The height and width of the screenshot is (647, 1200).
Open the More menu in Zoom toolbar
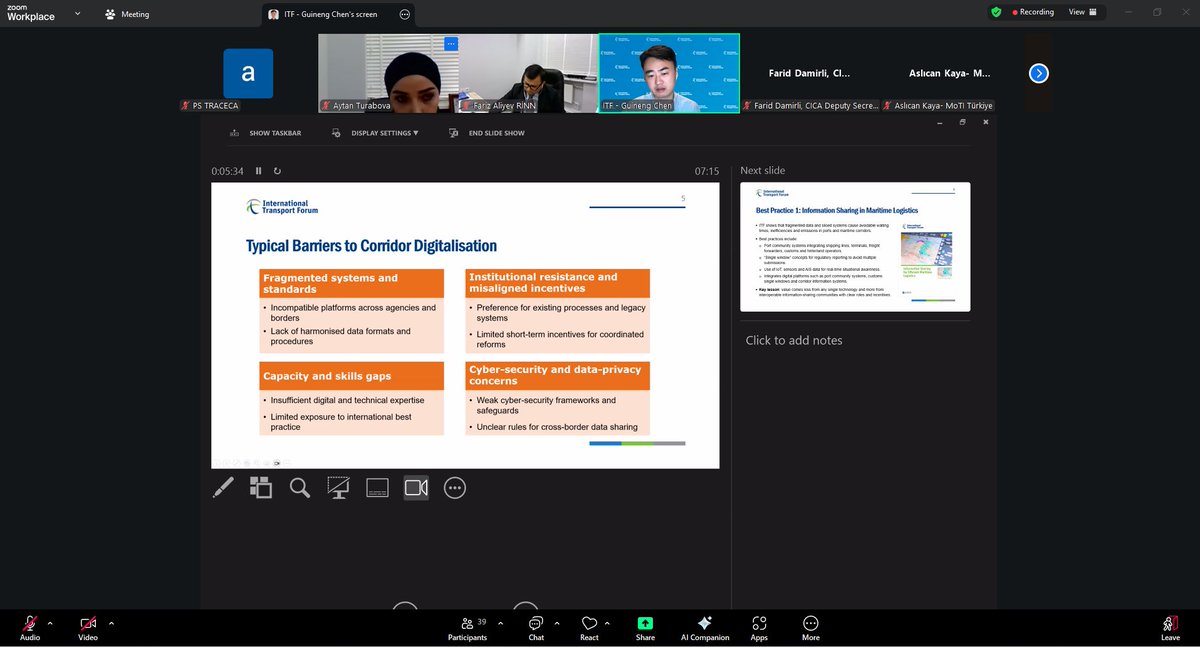811,626
